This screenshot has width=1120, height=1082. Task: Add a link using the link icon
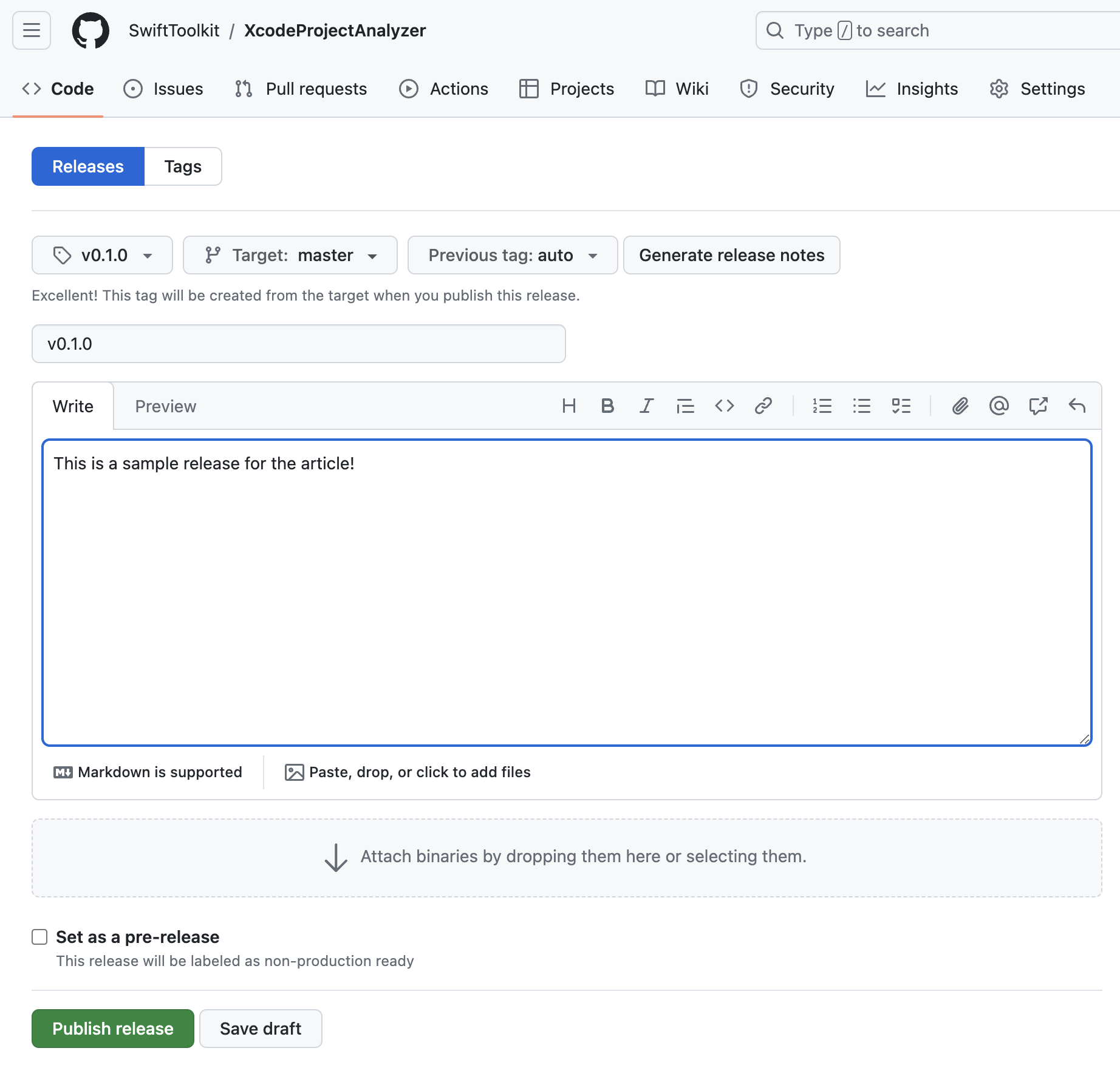click(x=763, y=406)
